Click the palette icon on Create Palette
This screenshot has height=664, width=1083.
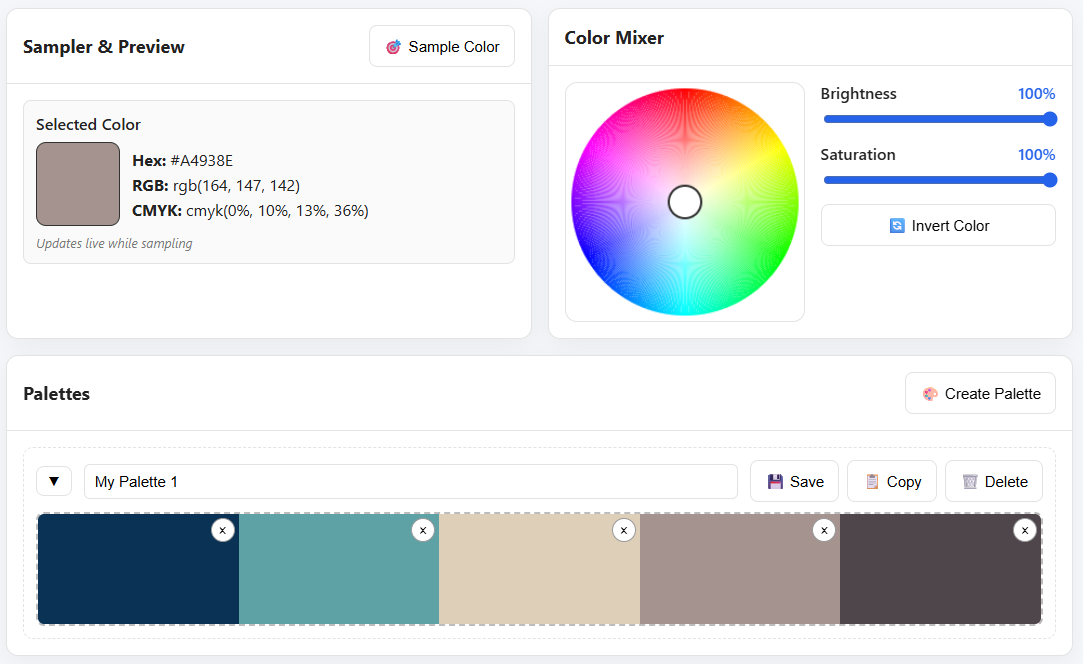(x=930, y=394)
